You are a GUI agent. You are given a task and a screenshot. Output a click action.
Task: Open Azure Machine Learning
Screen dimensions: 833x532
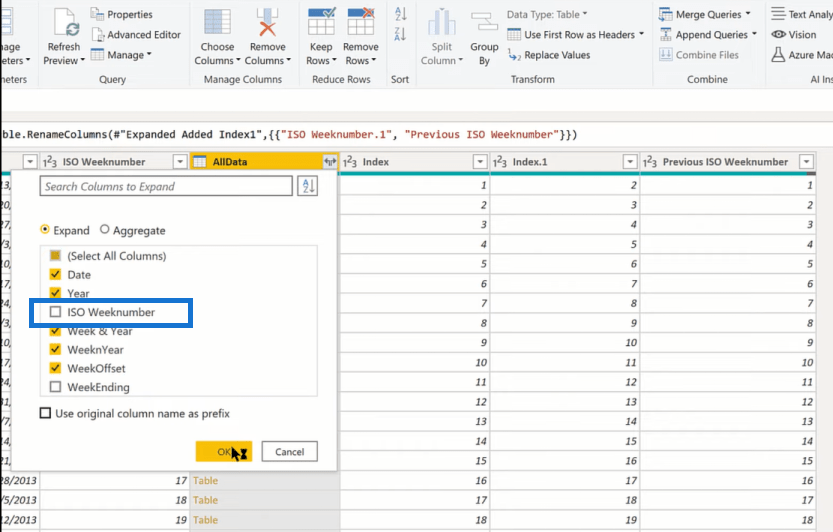coord(802,55)
